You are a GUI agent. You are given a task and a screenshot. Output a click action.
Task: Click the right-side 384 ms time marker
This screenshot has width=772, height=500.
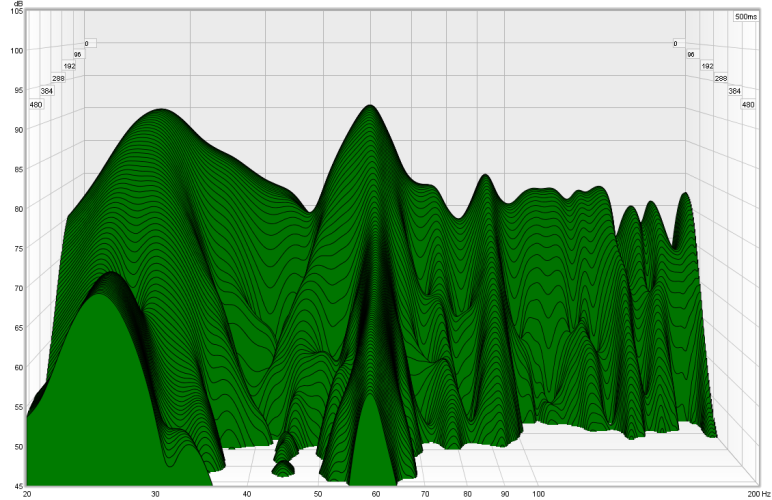733,91
